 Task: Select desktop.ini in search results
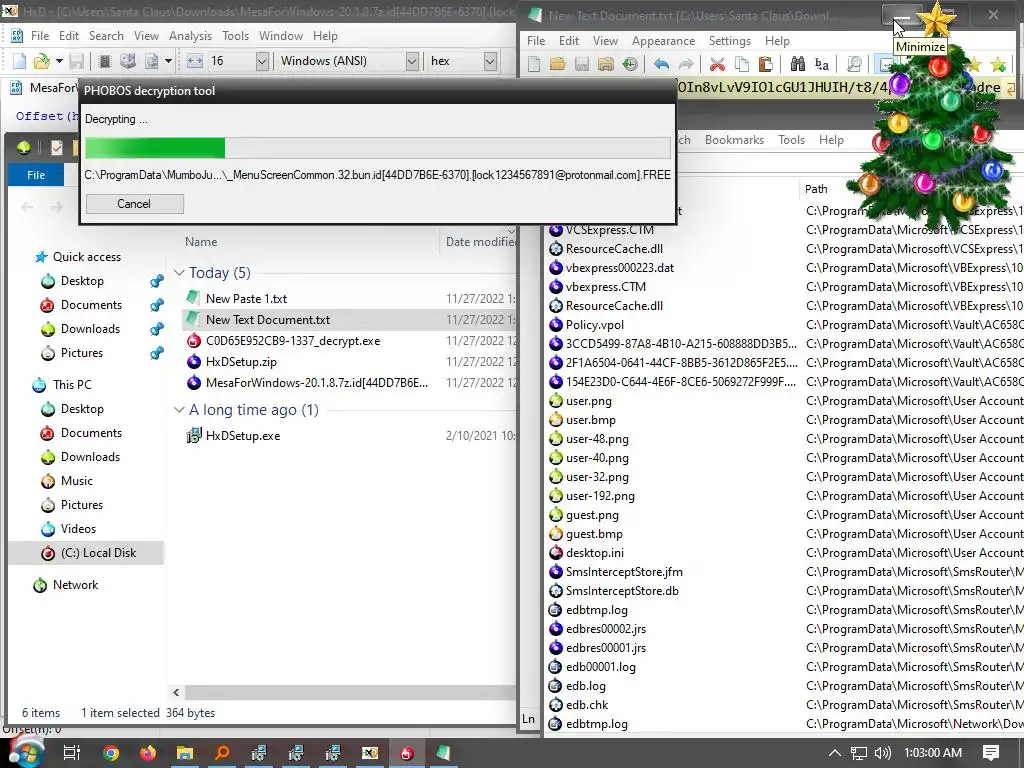coord(594,553)
